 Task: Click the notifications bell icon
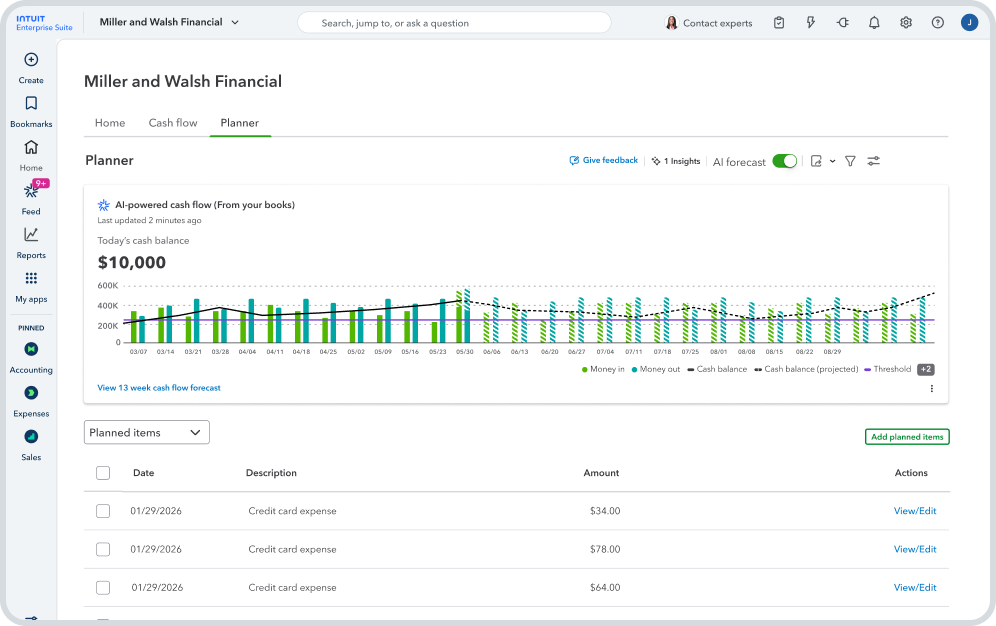tap(874, 23)
